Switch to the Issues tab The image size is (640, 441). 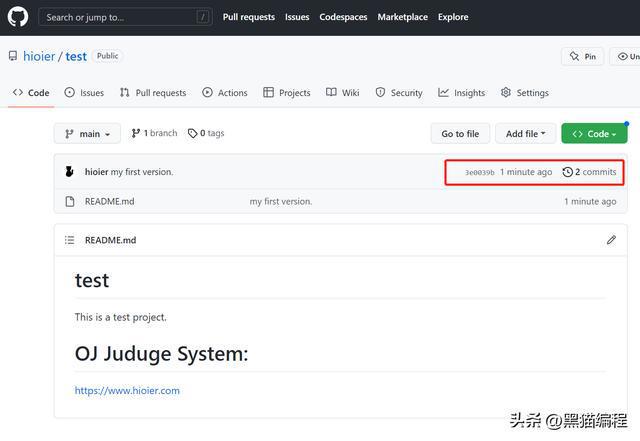pyautogui.click(x=84, y=93)
